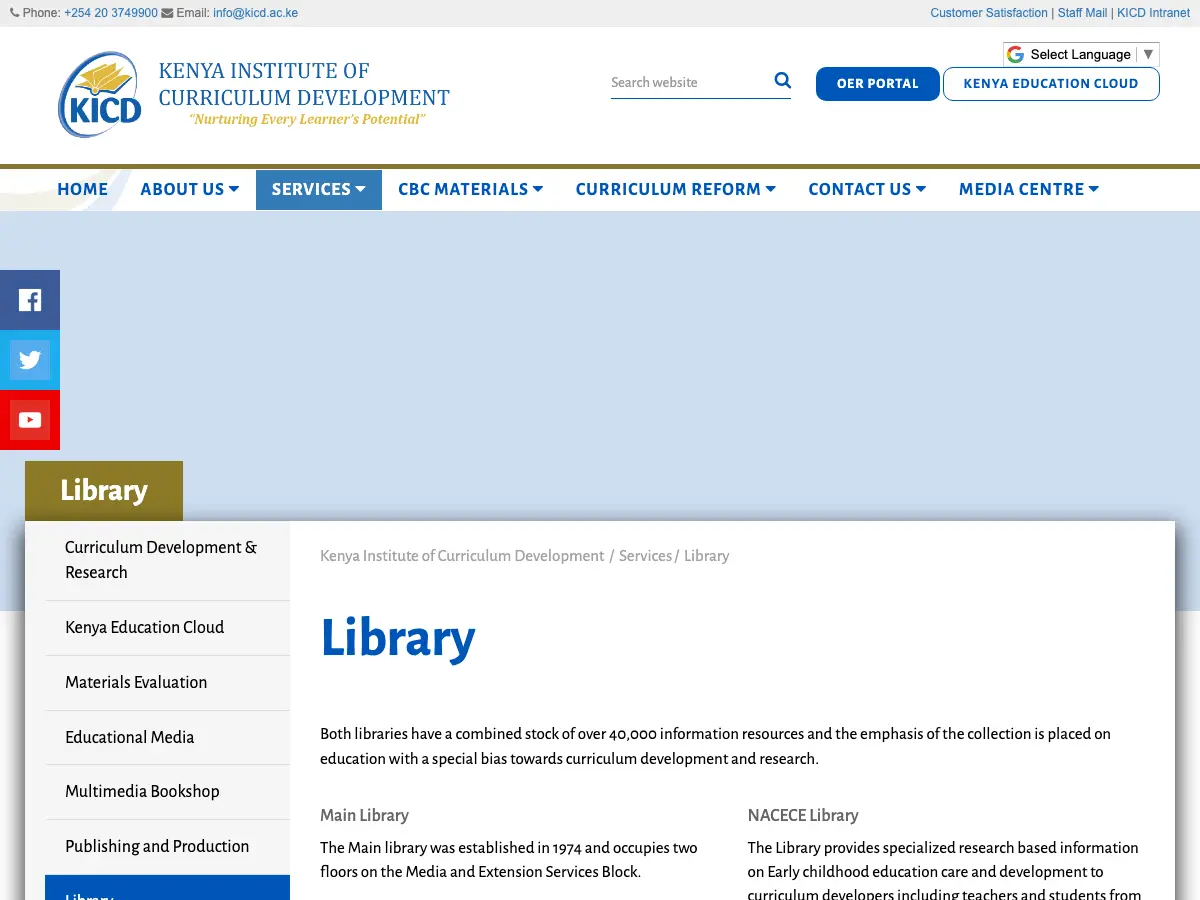The height and width of the screenshot is (900, 1200).
Task: Click the Google logo in language selector
Action: (x=1015, y=54)
